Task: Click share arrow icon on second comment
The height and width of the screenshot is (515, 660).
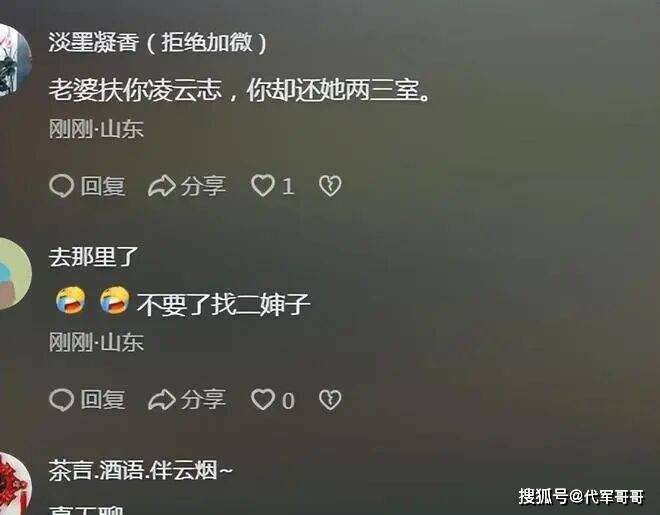Action: (161, 399)
